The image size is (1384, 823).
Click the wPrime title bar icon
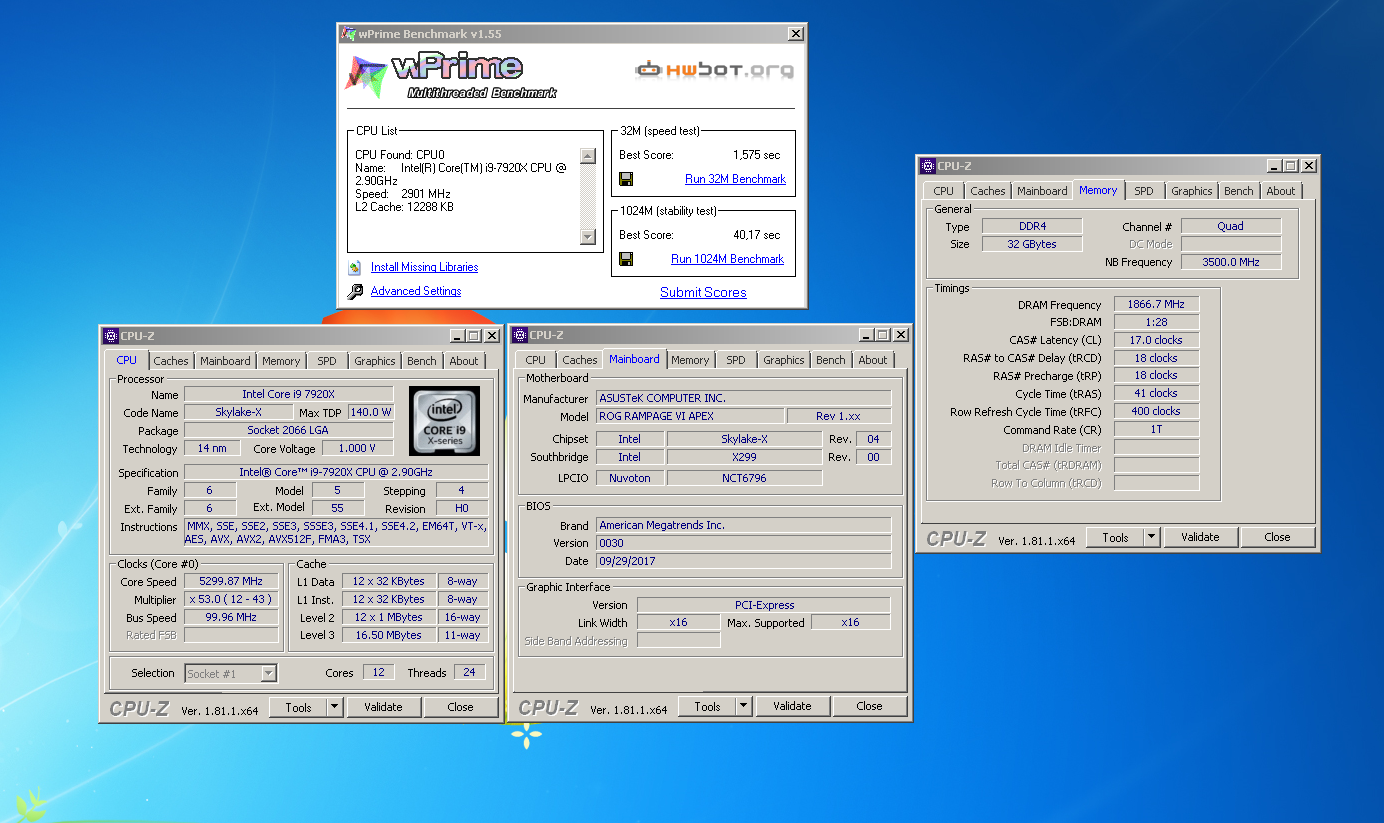tap(348, 33)
